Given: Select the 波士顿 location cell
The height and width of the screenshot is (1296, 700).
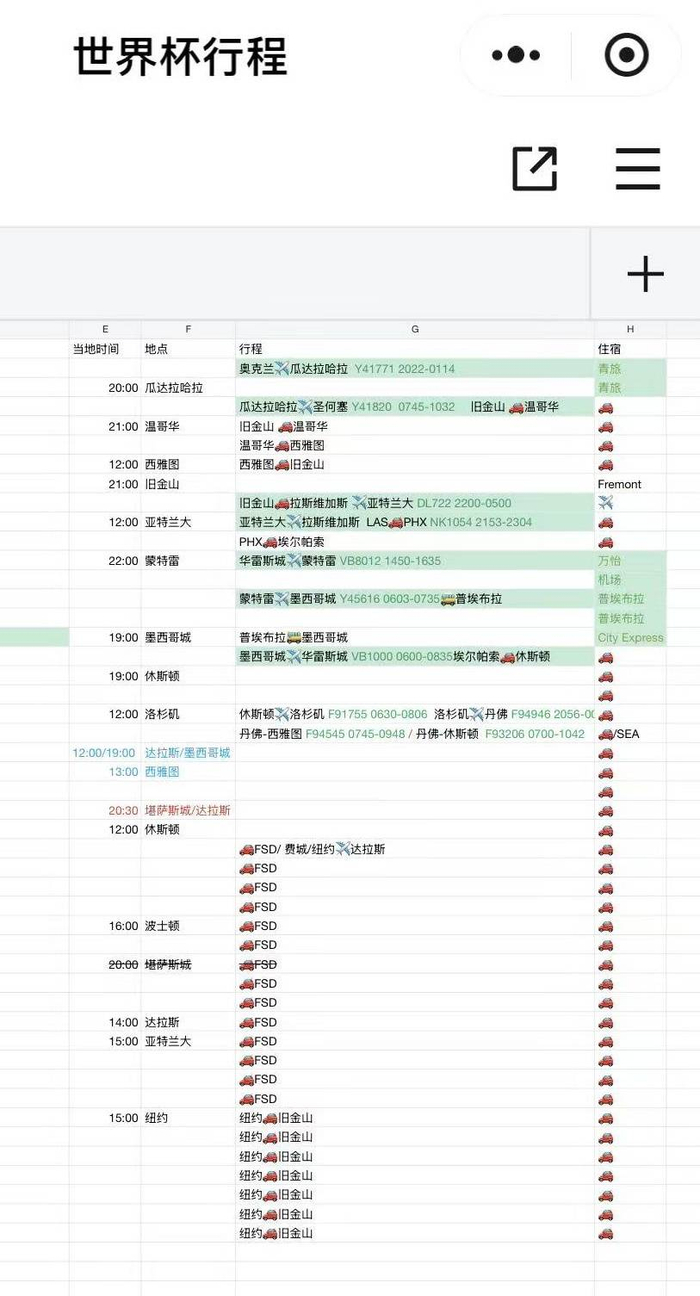Looking at the screenshot, I should 188,926.
